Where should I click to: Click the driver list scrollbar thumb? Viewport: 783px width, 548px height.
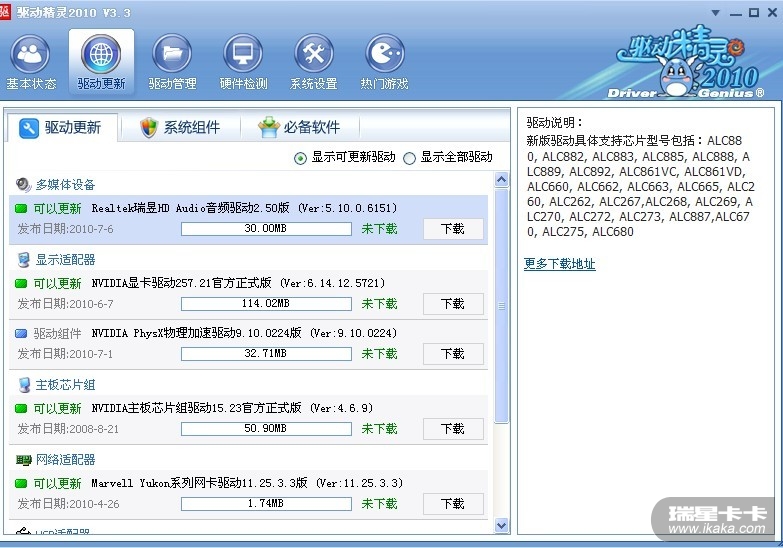pos(501,306)
